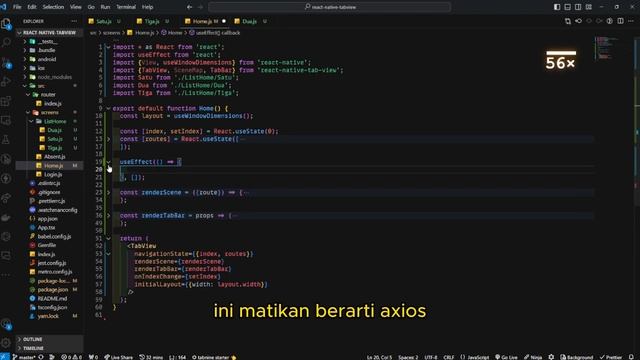This screenshot has height=360, width=640.
Task: Collapse the router folder
Action: (x=48, y=95)
